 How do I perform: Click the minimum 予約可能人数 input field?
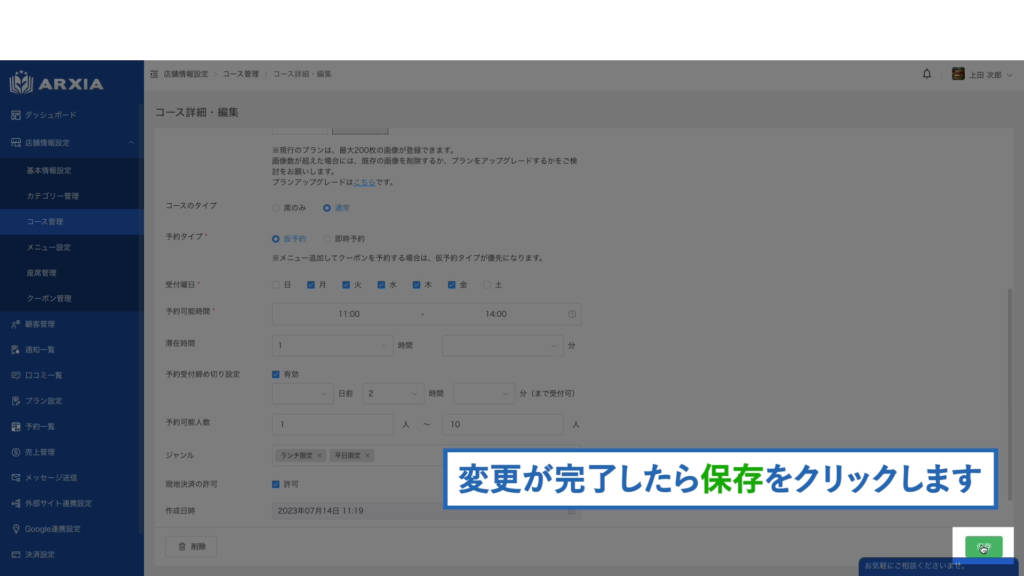click(332, 424)
